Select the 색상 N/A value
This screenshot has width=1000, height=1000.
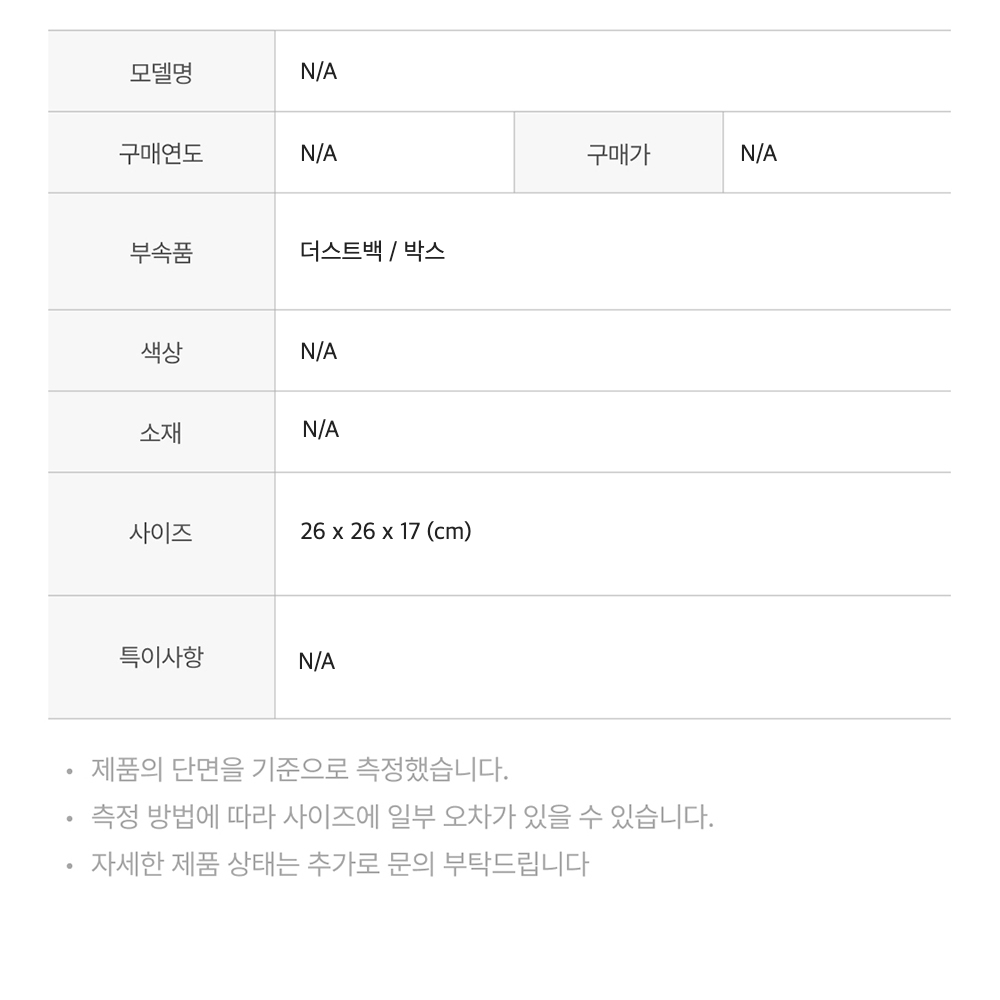[x=319, y=351]
